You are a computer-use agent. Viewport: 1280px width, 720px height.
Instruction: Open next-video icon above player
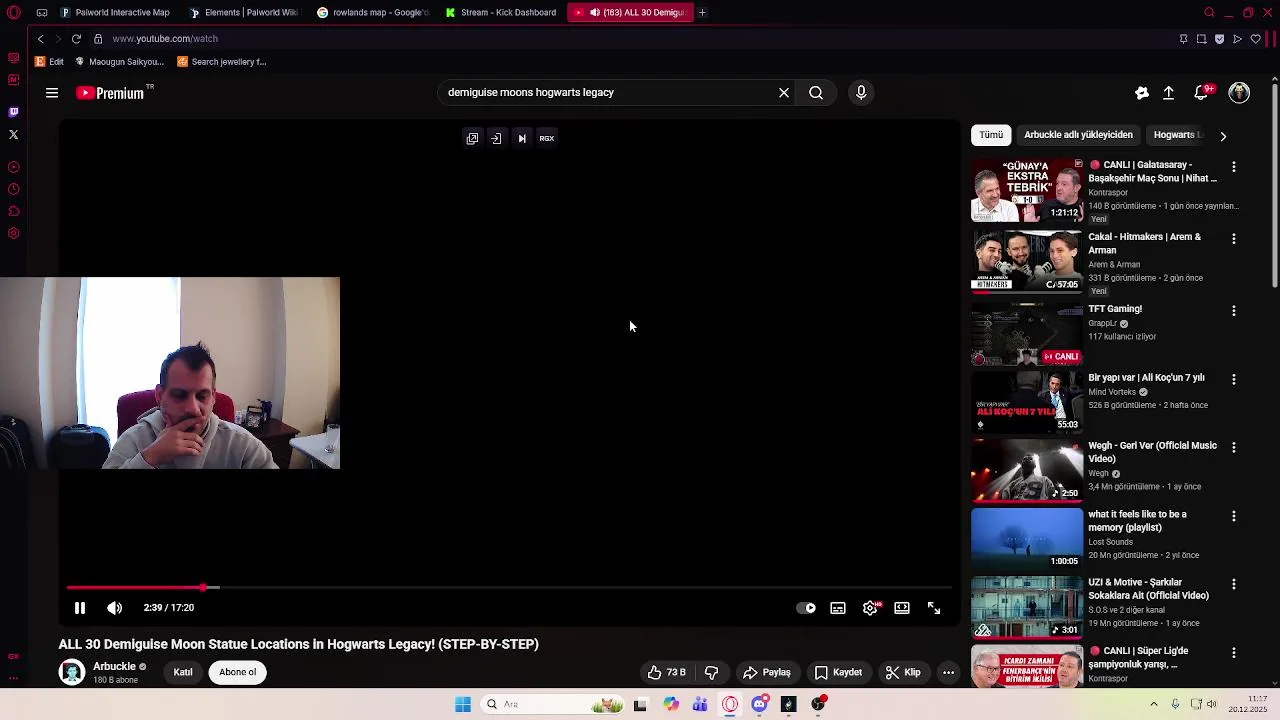coord(522,139)
